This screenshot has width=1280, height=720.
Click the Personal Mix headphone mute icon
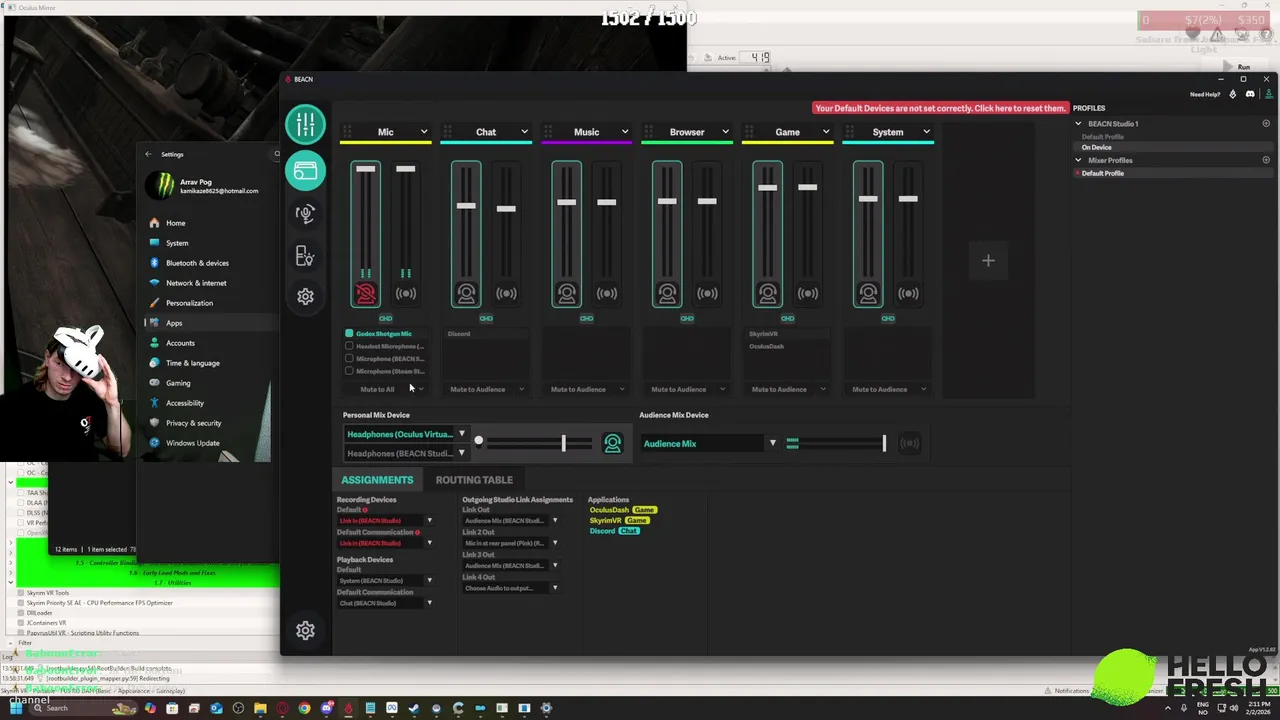613,443
